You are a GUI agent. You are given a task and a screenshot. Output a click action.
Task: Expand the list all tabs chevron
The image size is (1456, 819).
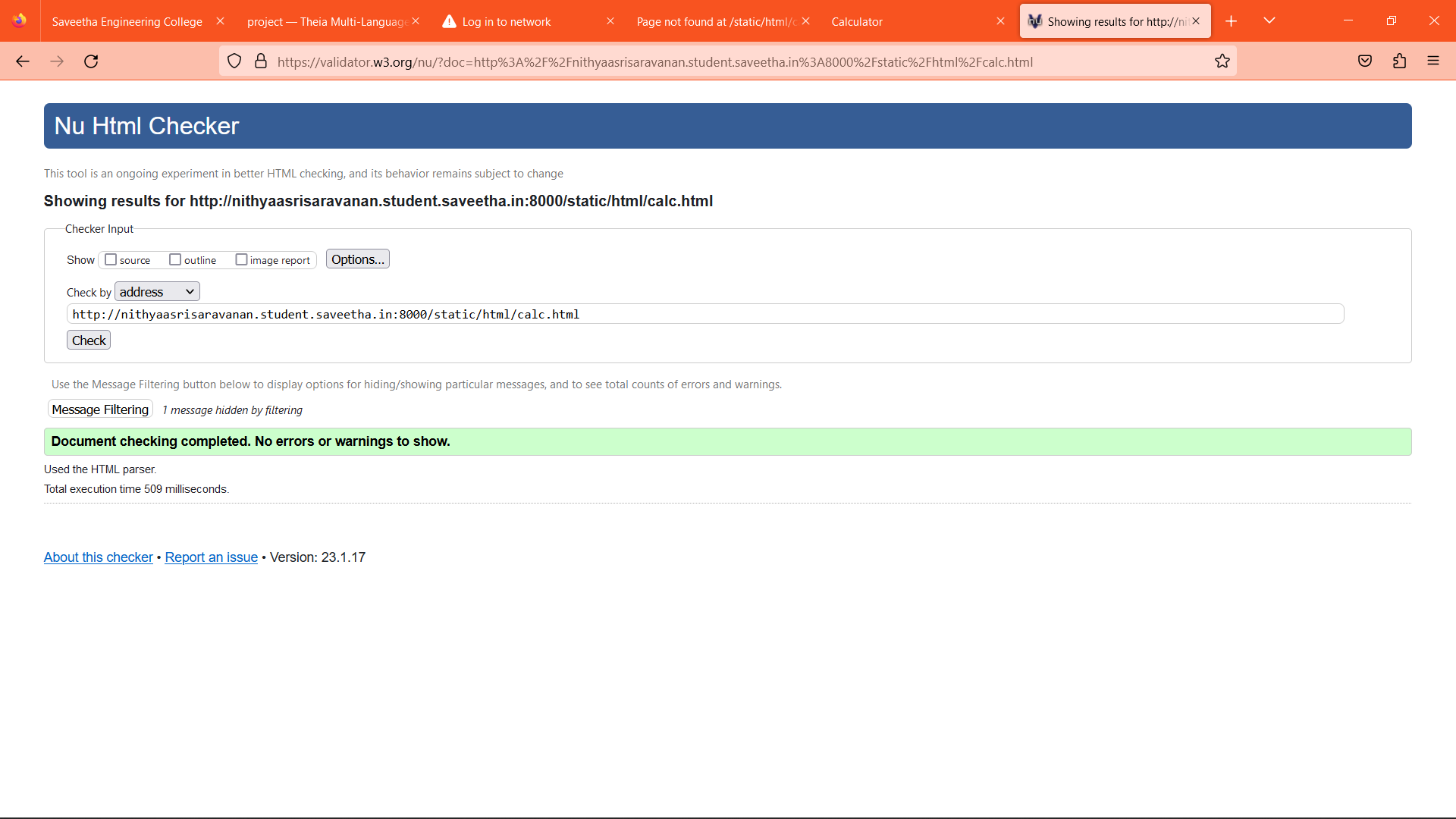pos(1269,21)
